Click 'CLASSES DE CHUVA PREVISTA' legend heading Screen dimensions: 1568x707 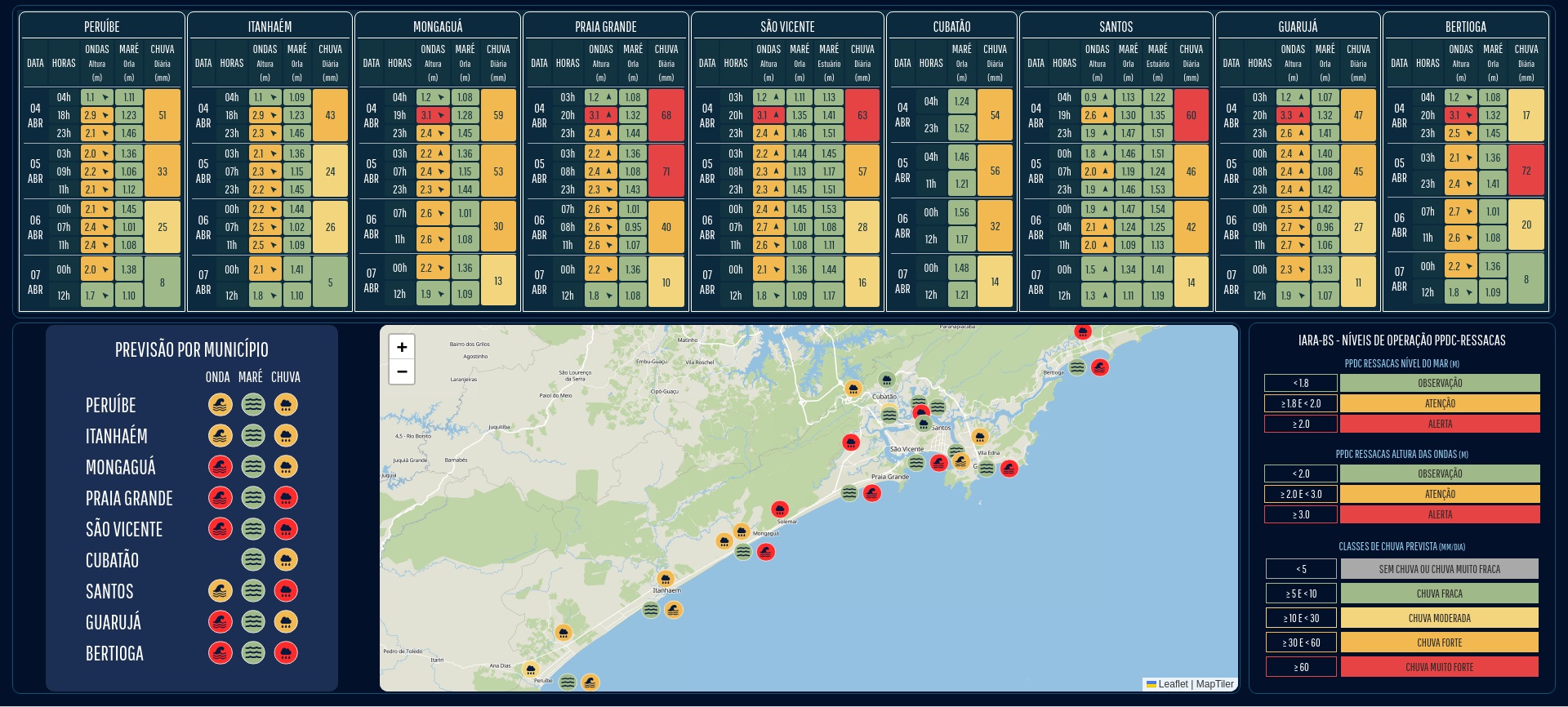[1401, 546]
